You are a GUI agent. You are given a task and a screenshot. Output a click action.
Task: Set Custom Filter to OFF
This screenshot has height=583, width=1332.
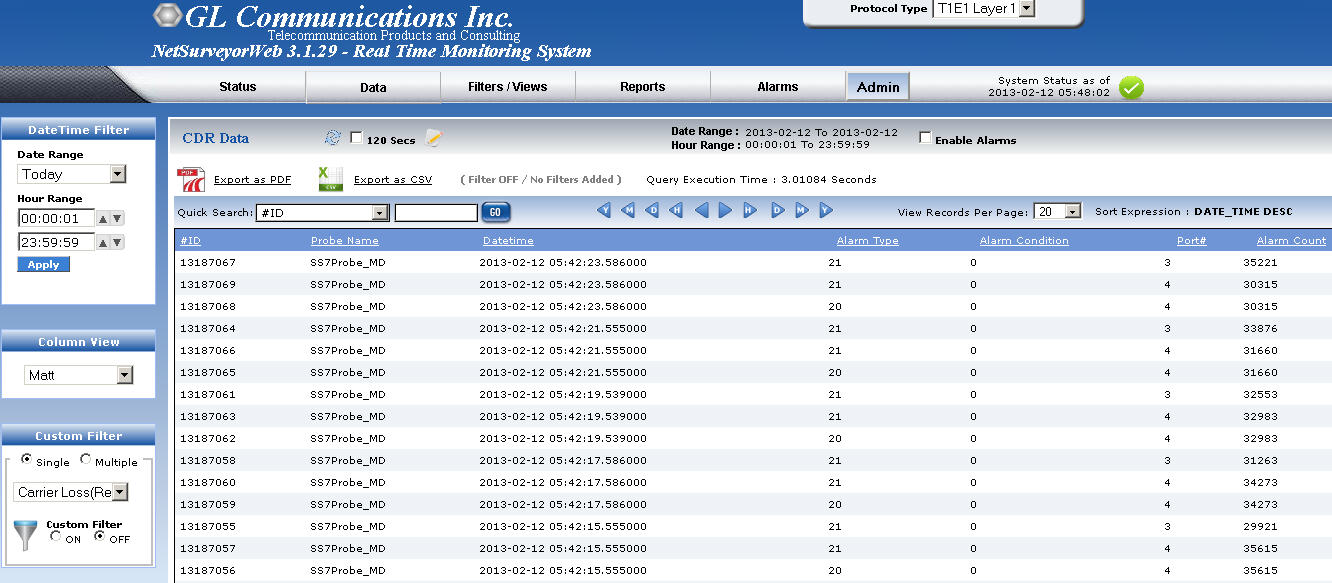pos(99,537)
